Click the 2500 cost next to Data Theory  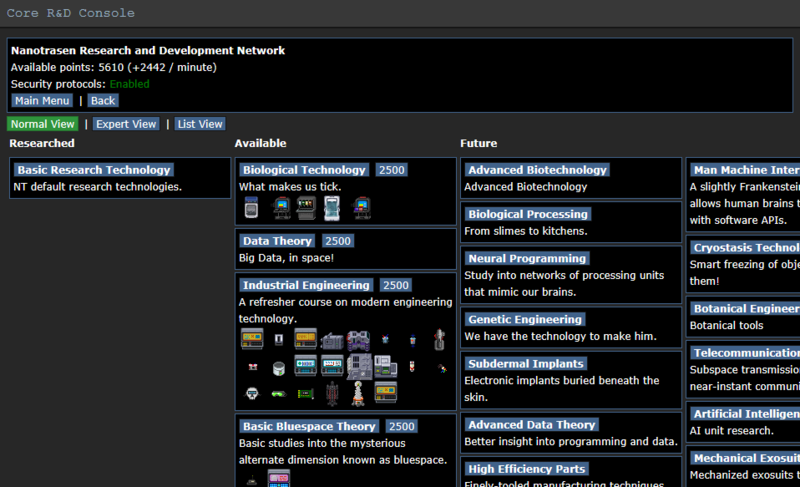[x=337, y=241]
